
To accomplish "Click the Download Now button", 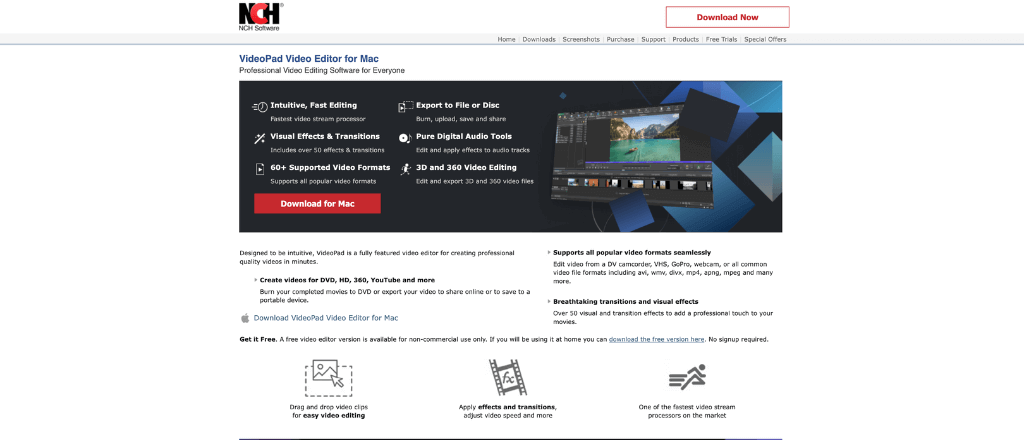I will click(x=728, y=17).
